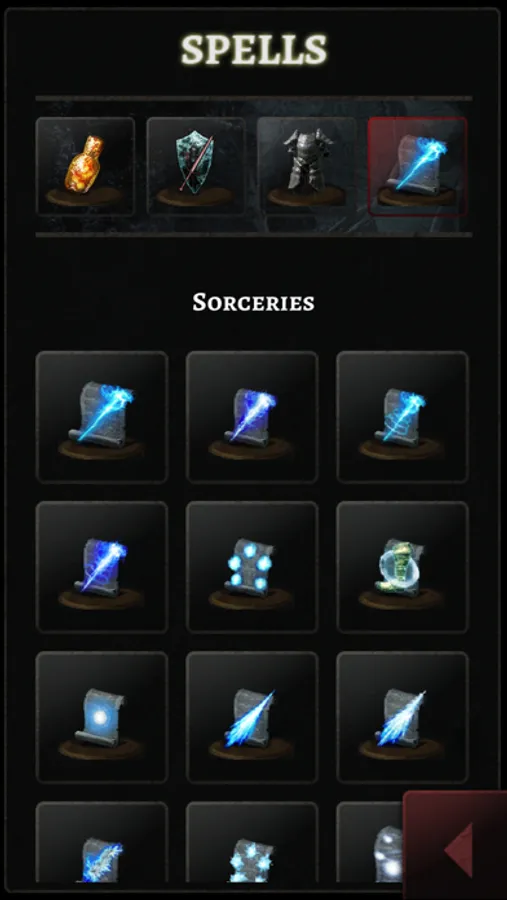Pick the ice crystal cluster sorcery scroll
This screenshot has height=900, width=507.
(x=252, y=842)
